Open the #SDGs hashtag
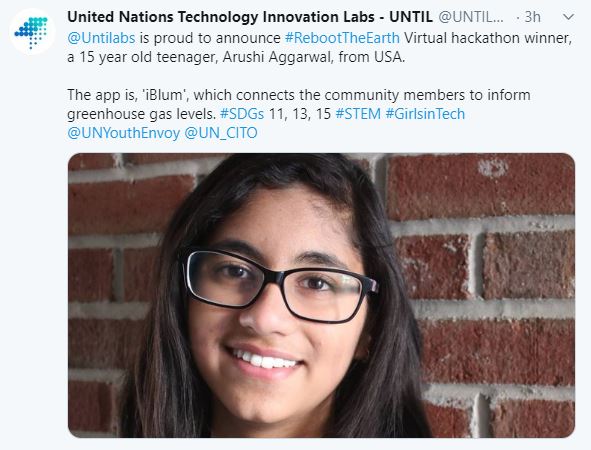The image size is (591, 450). pyautogui.click(x=242, y=114)
